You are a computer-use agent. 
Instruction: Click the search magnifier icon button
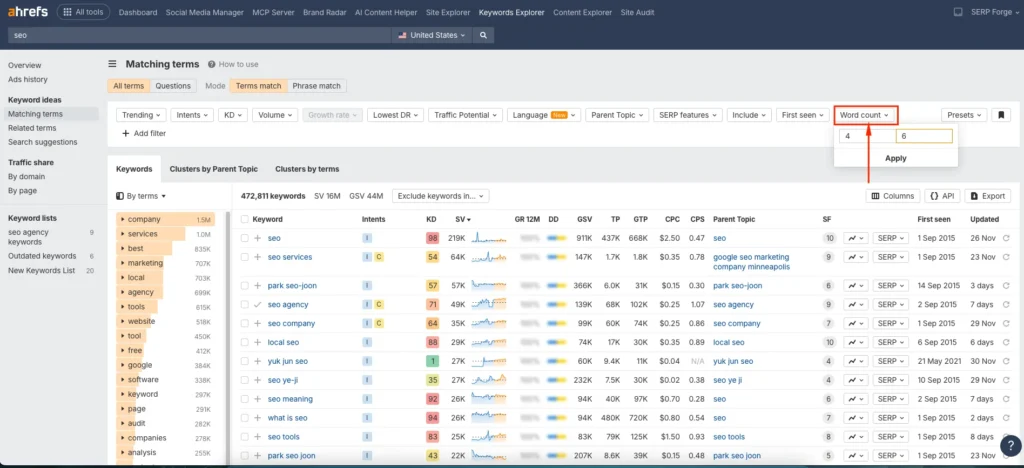pos(483,35)
